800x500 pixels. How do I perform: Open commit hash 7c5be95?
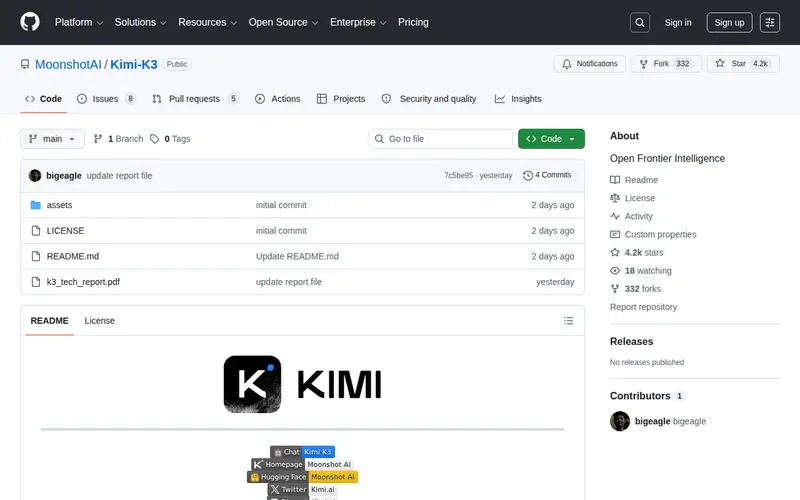(x=458, y=176)
